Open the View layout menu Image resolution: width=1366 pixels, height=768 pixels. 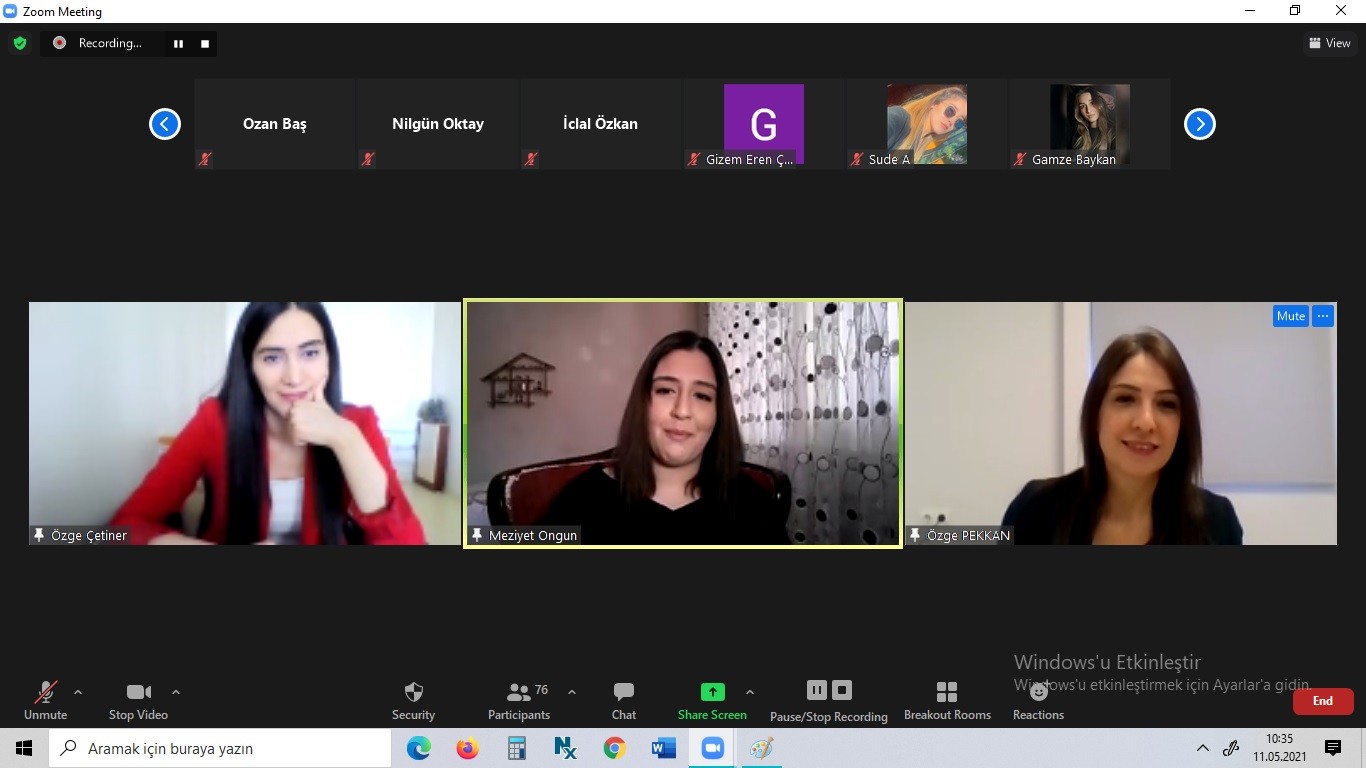tap(1329, 43)
